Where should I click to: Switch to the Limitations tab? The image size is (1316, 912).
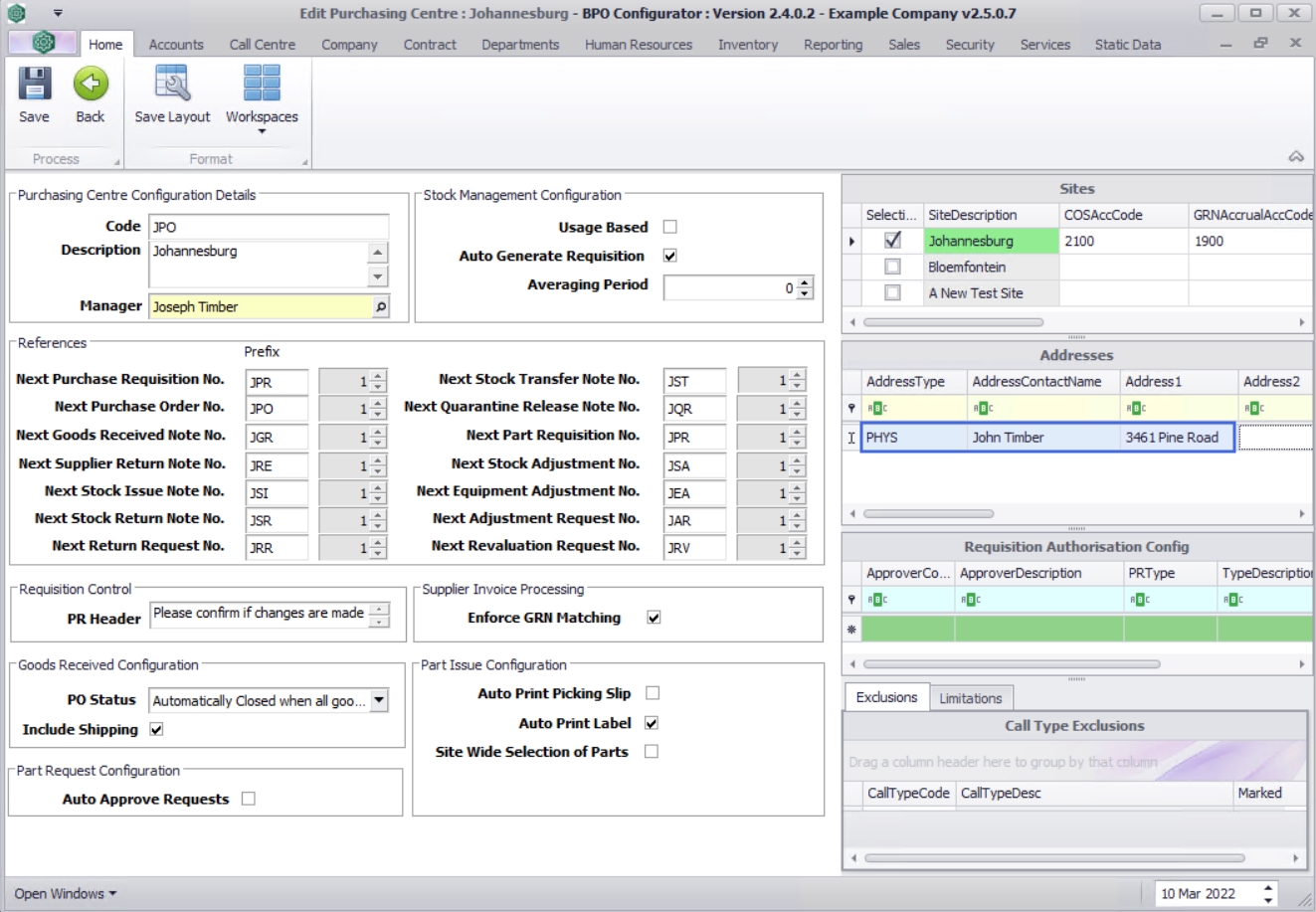pyautogui.click(x=970, y=698)
